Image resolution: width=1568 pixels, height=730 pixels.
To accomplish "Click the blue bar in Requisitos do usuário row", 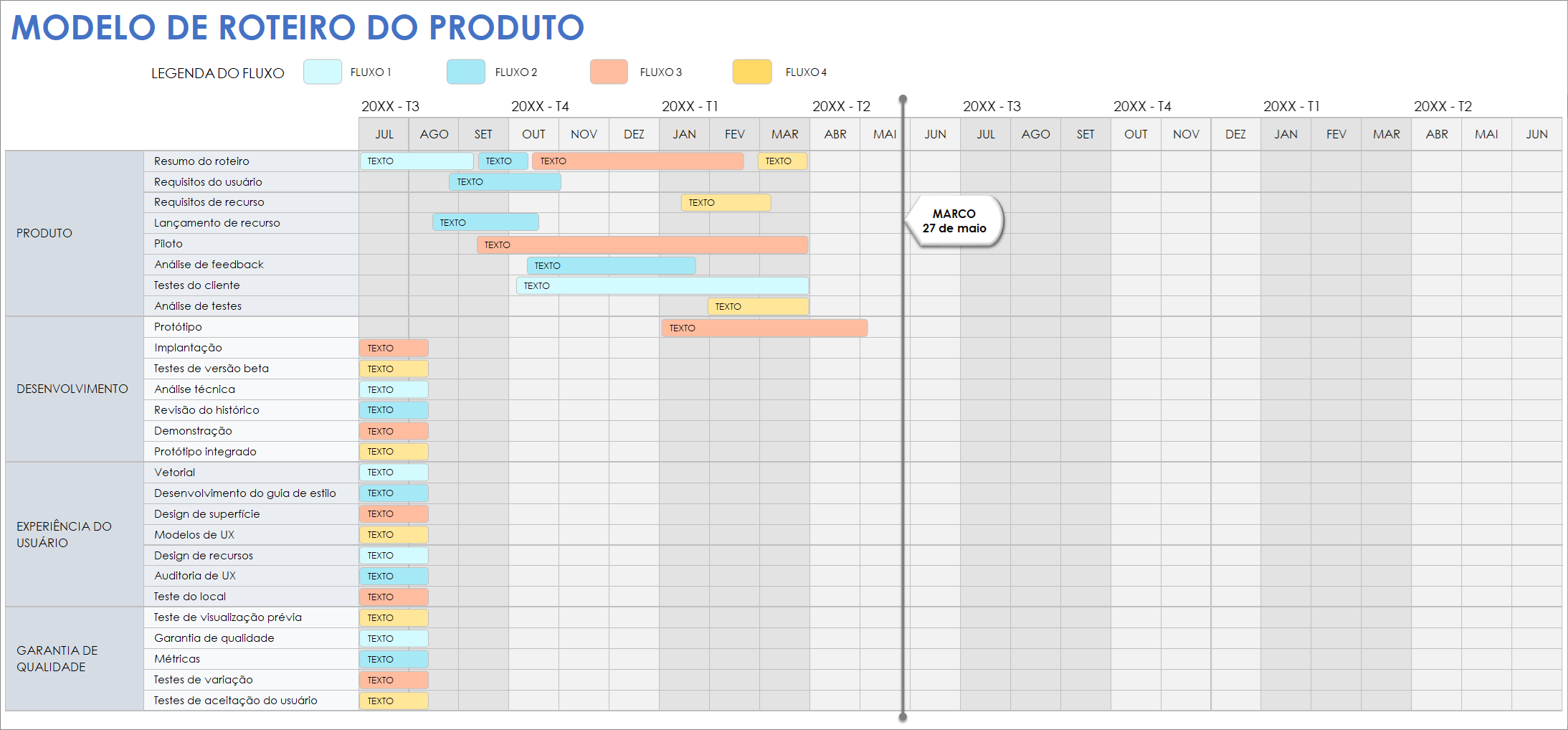I will (505, 181).
